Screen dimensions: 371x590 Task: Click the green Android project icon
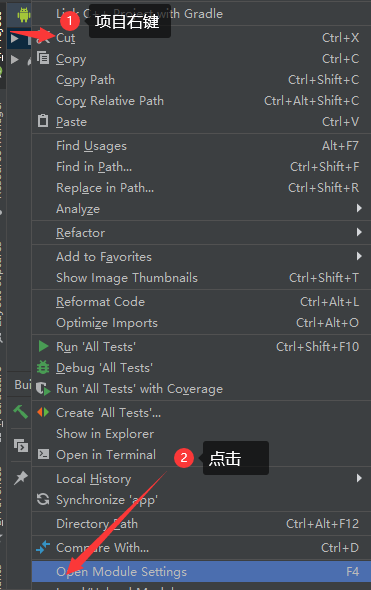click(x=24, y=15)
